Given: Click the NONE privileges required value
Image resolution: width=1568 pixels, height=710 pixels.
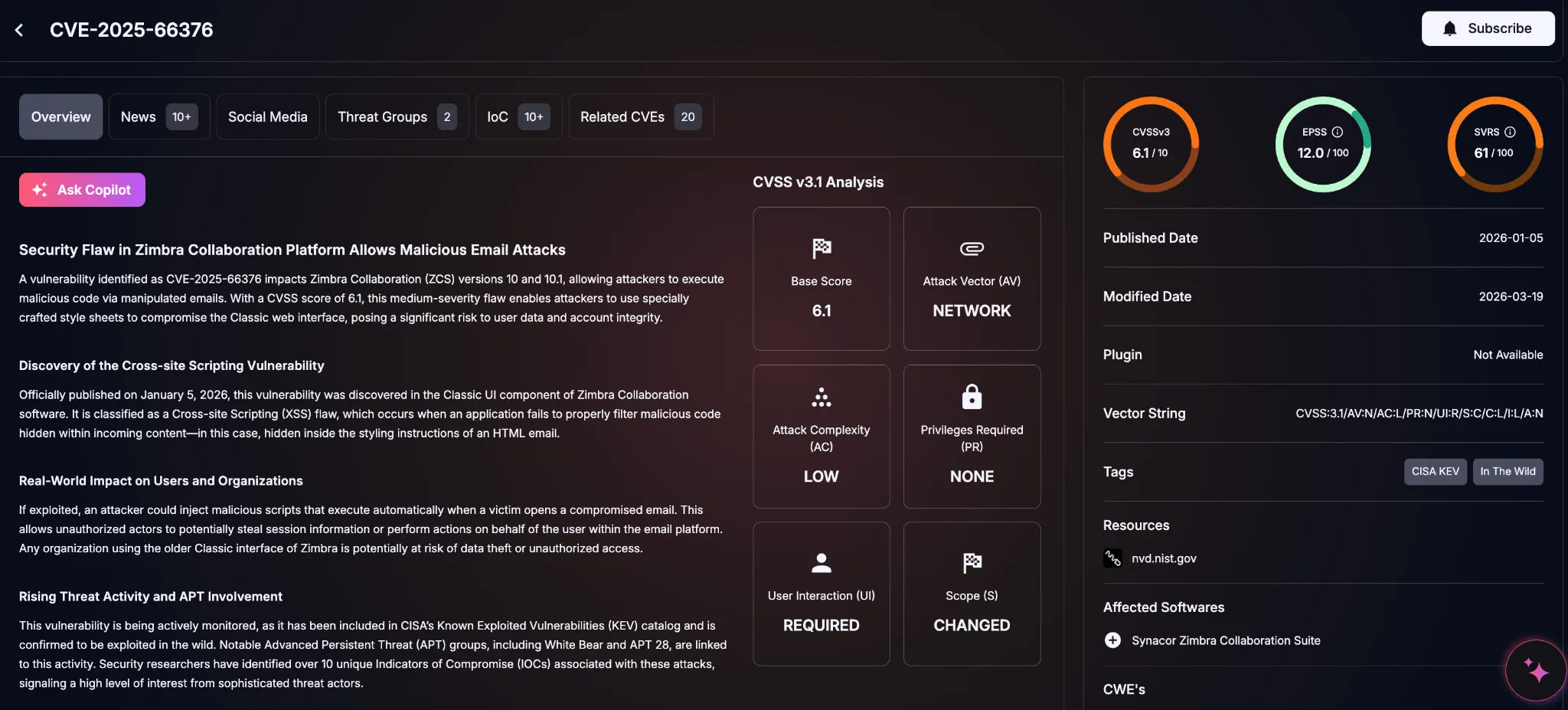Looking at the screenshot, I should coord(972,476).
